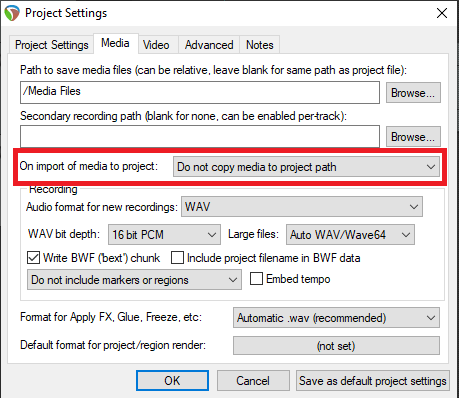
Task: Click the secondary recording path field
Action: click(200, 136)
